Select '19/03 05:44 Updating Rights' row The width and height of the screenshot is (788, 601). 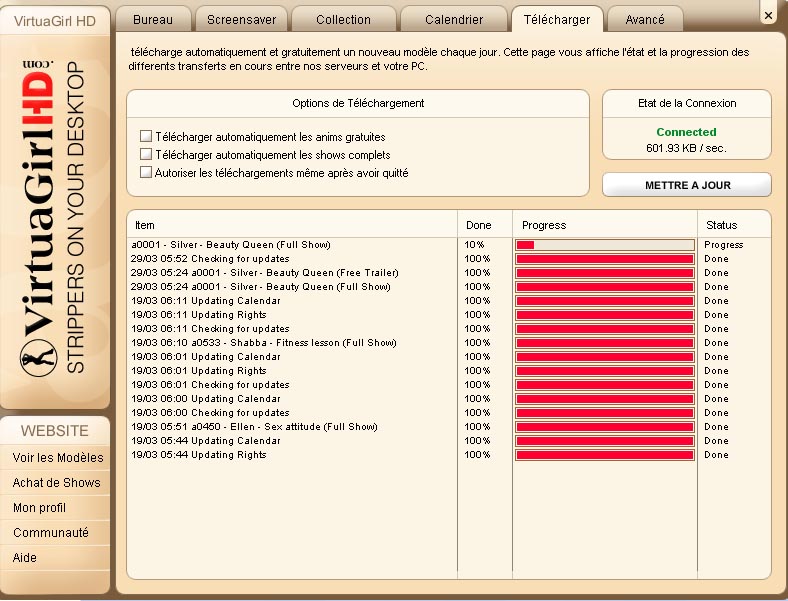[448, 455]
